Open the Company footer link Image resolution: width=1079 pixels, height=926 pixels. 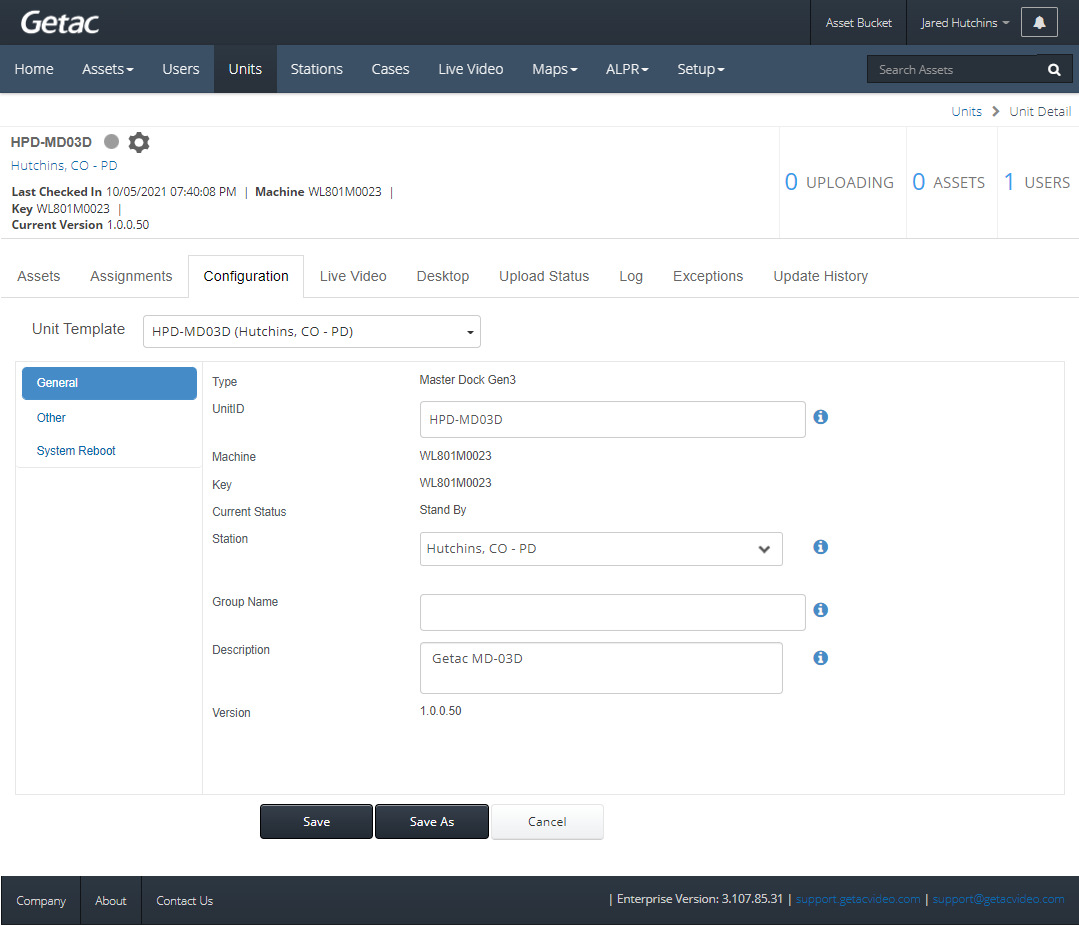pyautogui.click(x=41, y=901)
